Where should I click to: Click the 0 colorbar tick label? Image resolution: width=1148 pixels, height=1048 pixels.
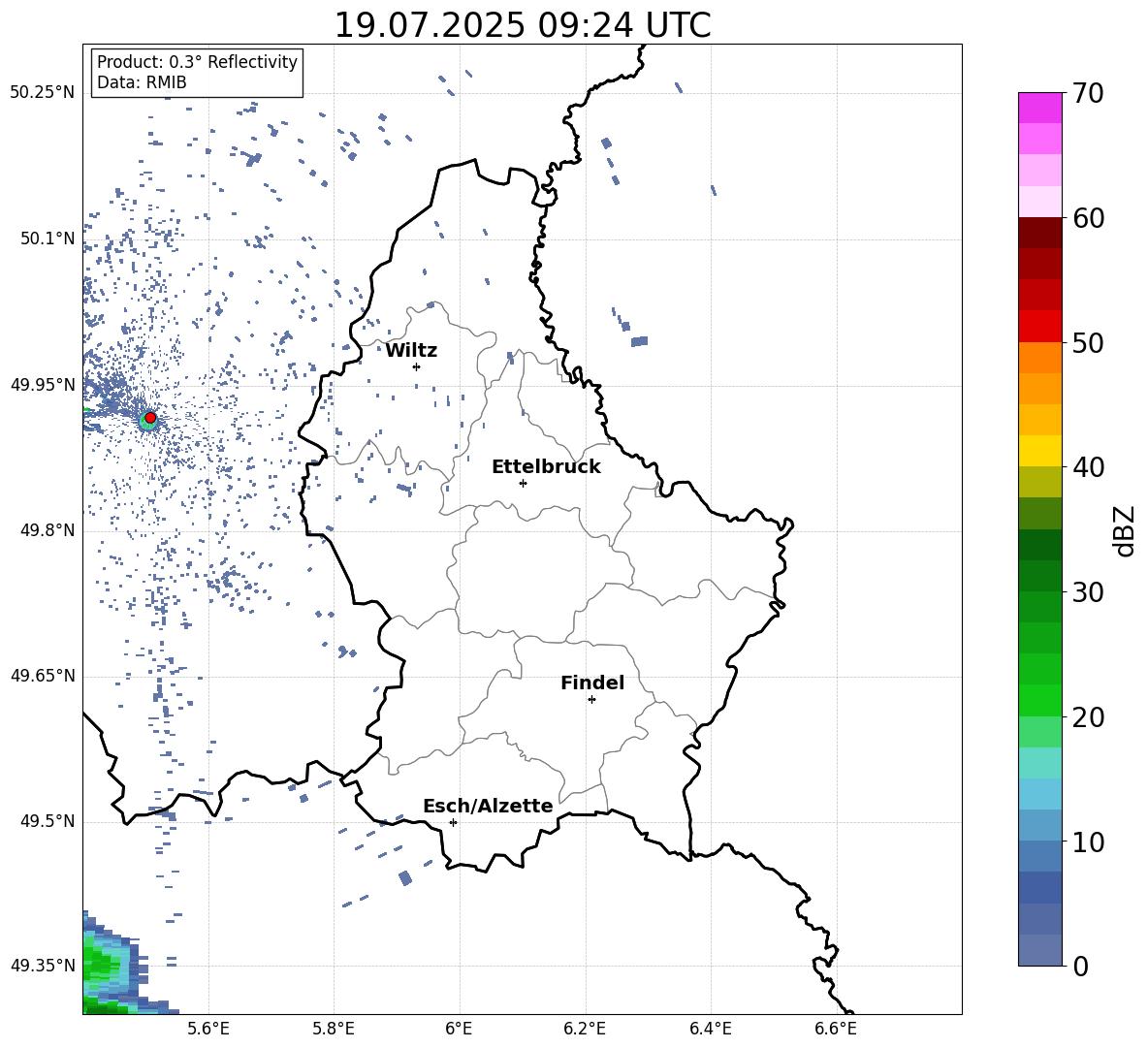[1080, 966]
